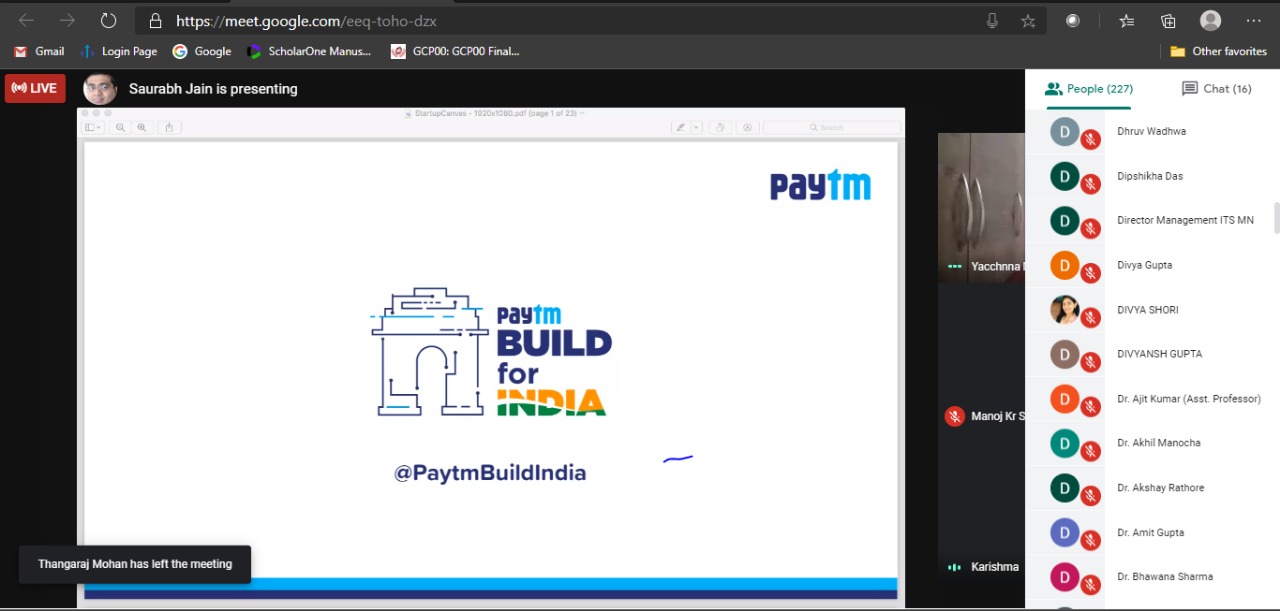Select participant Dr. Bhawana Sharma
The width and height of the screenshot is (1280, 611).
click(1165, 577)
